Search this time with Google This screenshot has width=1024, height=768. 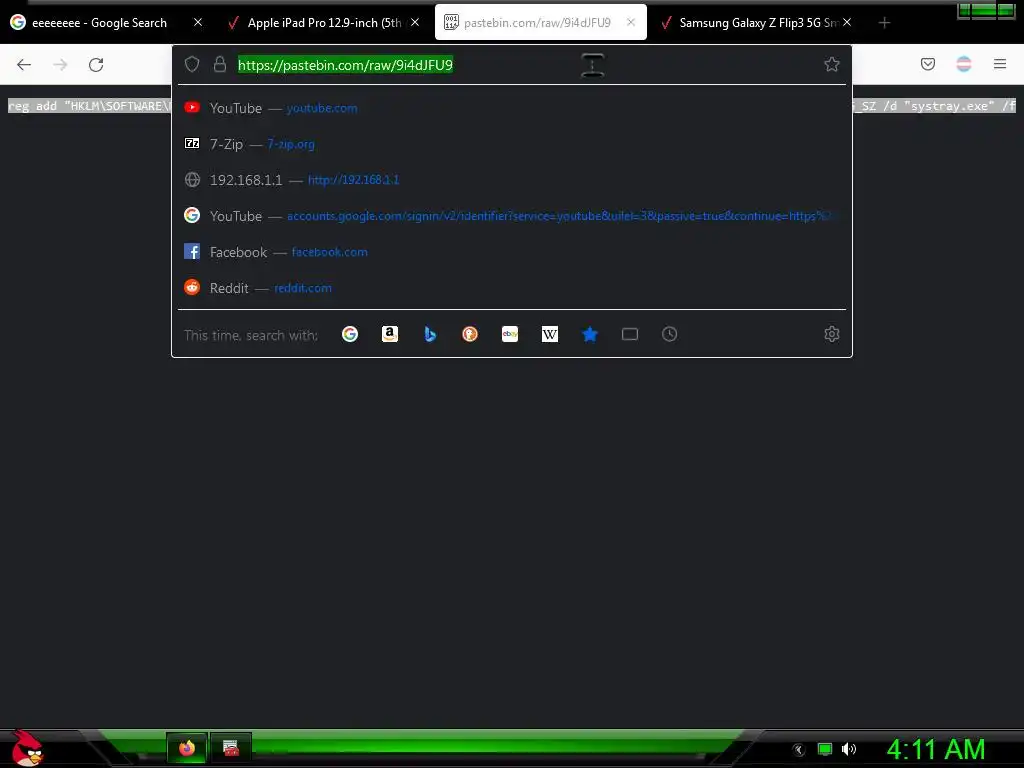click(x=350, y=334)
